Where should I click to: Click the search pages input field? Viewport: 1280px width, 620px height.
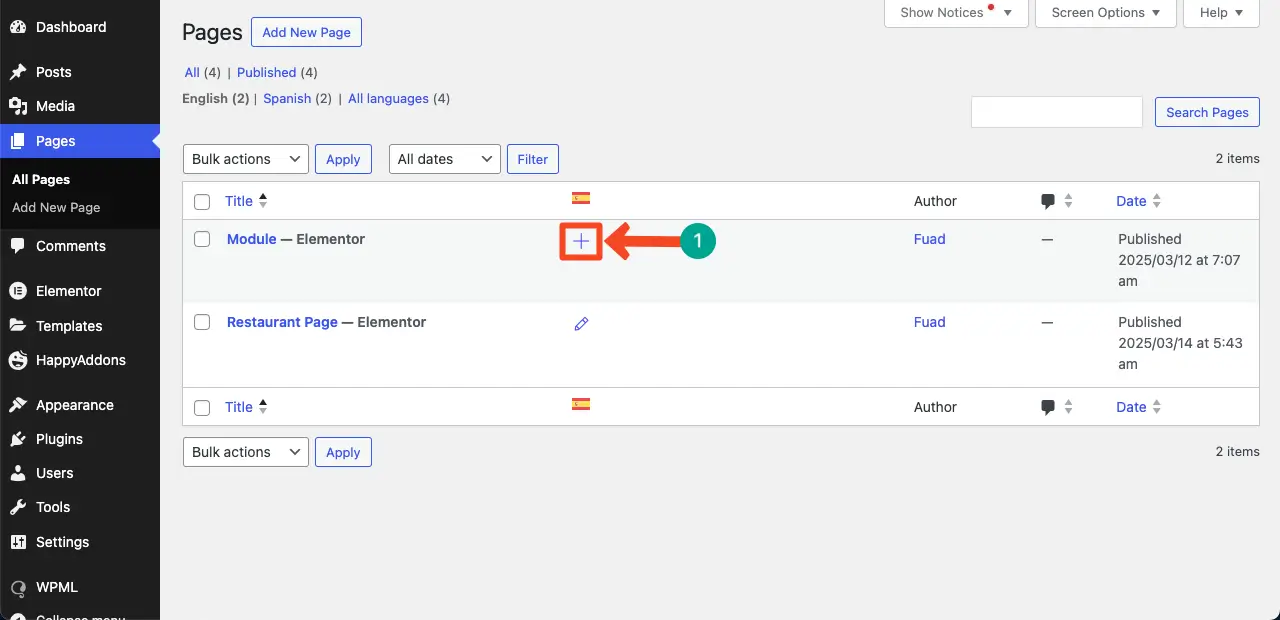[1057, 112]
